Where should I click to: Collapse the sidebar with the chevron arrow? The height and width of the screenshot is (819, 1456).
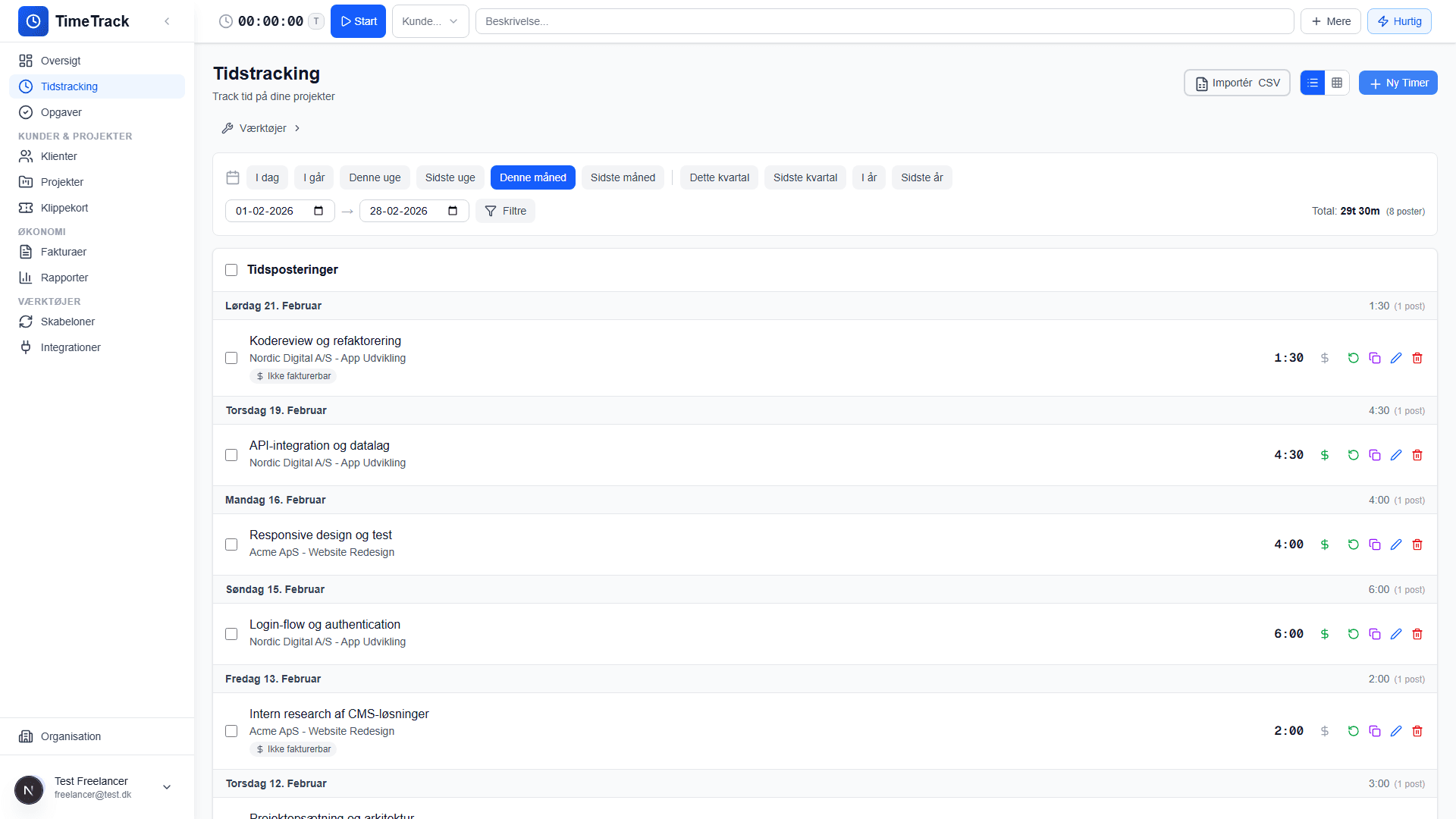[x=167, y=21]
